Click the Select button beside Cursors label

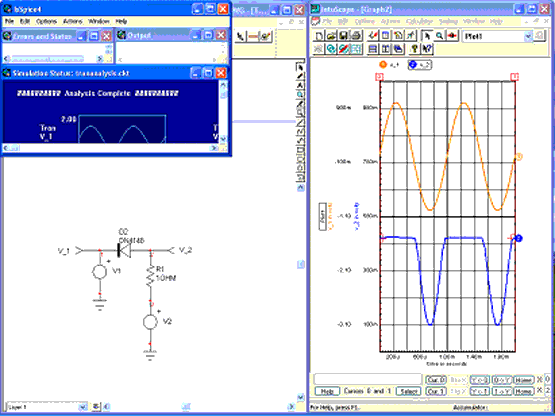point(408,392)
